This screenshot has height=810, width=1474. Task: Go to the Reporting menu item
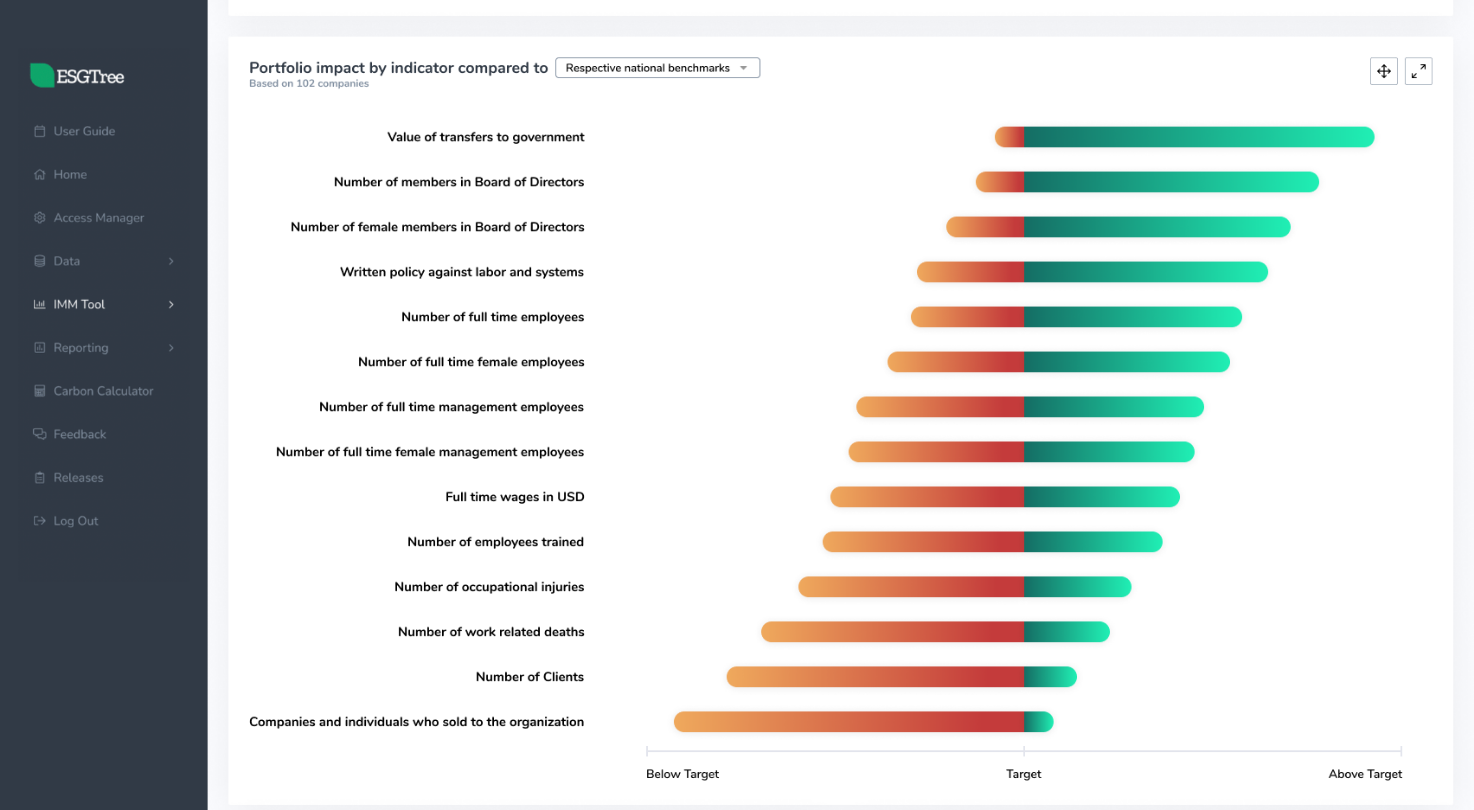81,348
